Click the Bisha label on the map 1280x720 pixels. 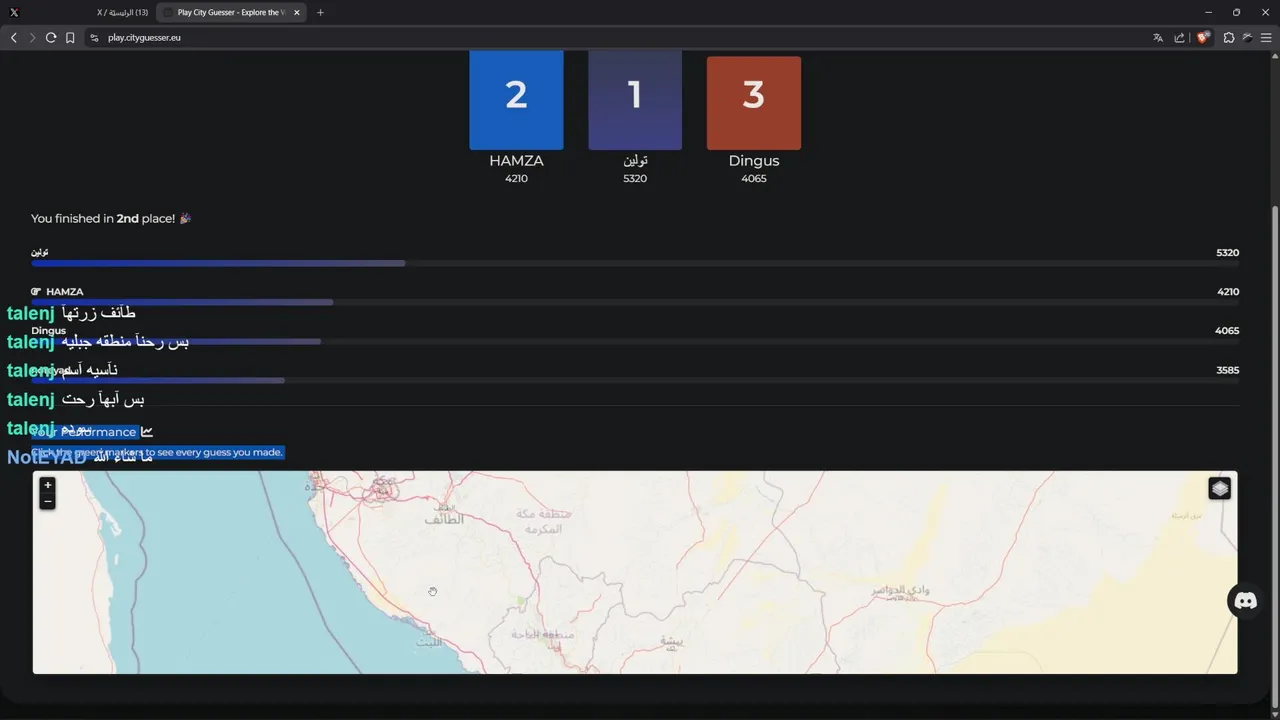(x=669, y=642)
